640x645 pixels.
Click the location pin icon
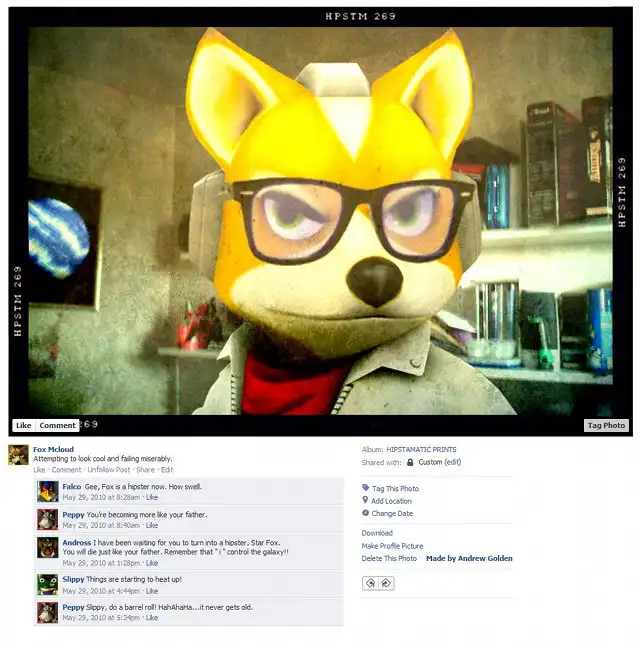coord(366,501)
